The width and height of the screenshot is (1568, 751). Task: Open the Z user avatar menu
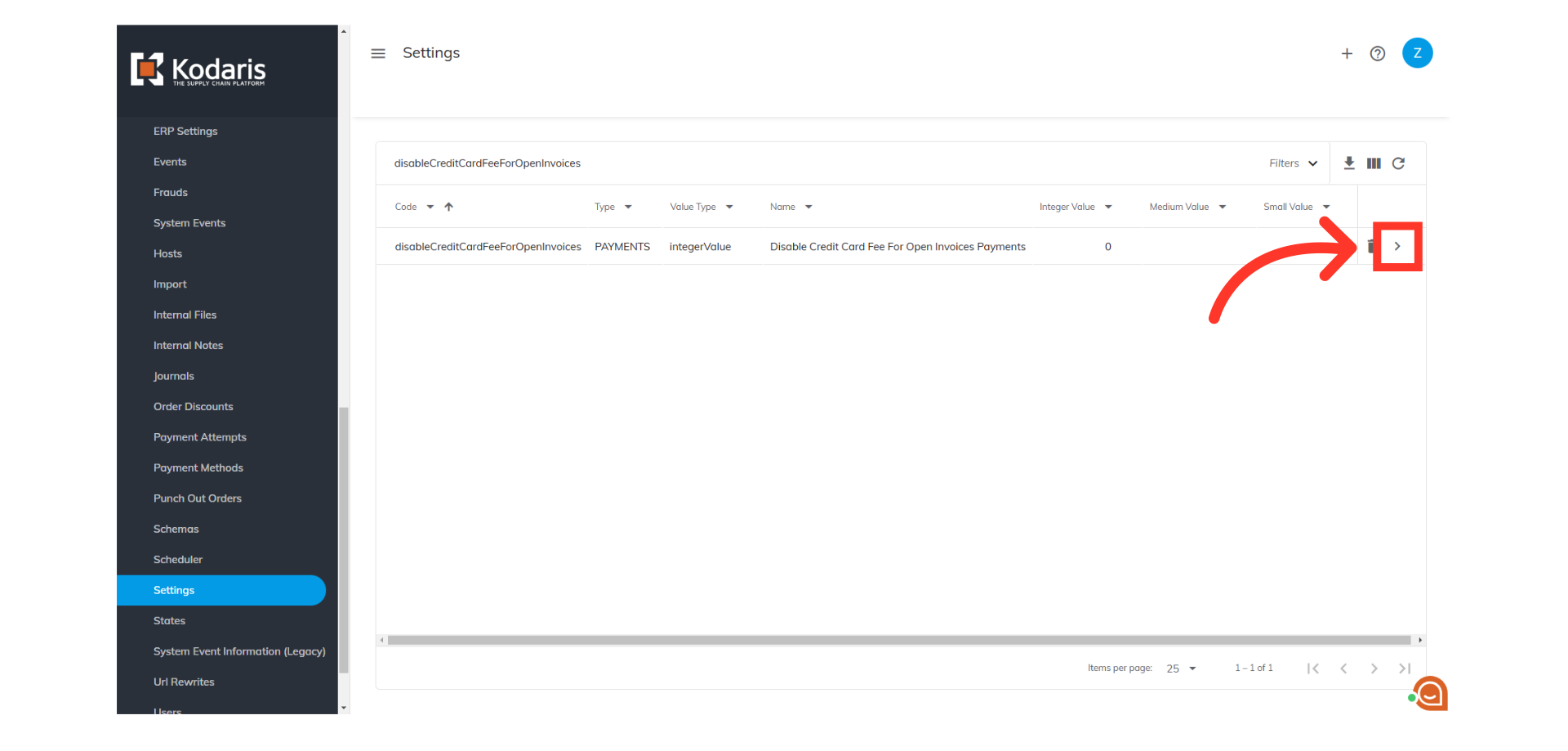(x=1418, y=53)
